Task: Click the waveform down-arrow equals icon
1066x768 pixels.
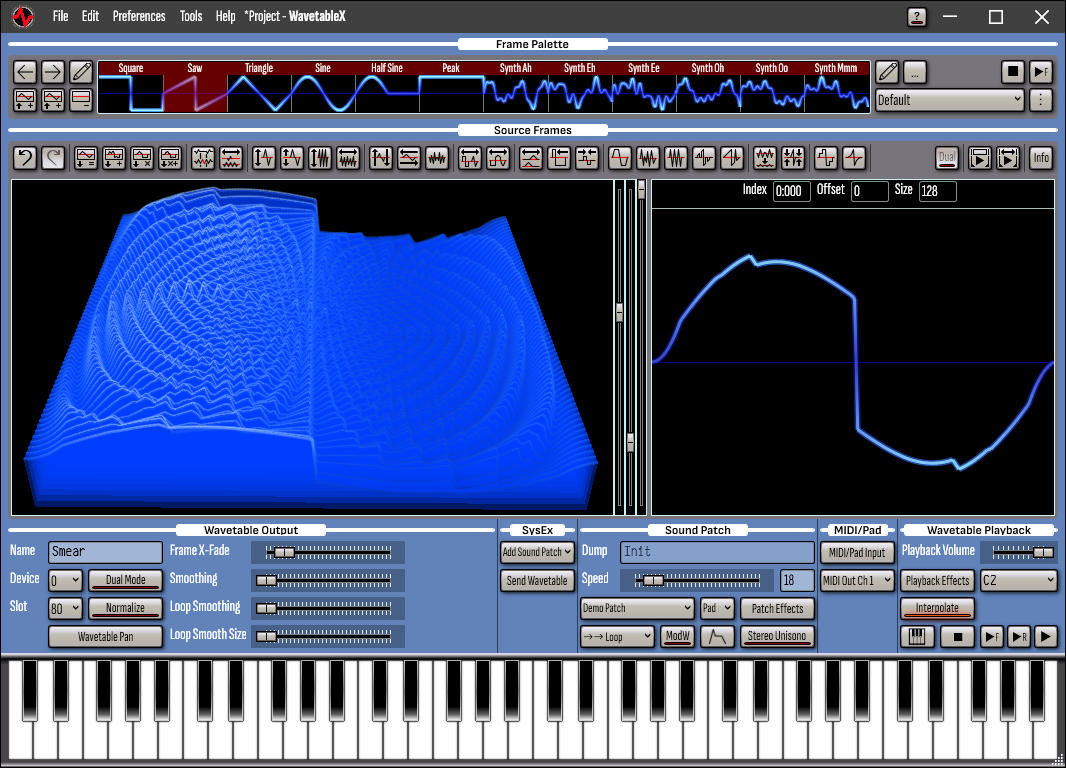Action: coord(86,158)
